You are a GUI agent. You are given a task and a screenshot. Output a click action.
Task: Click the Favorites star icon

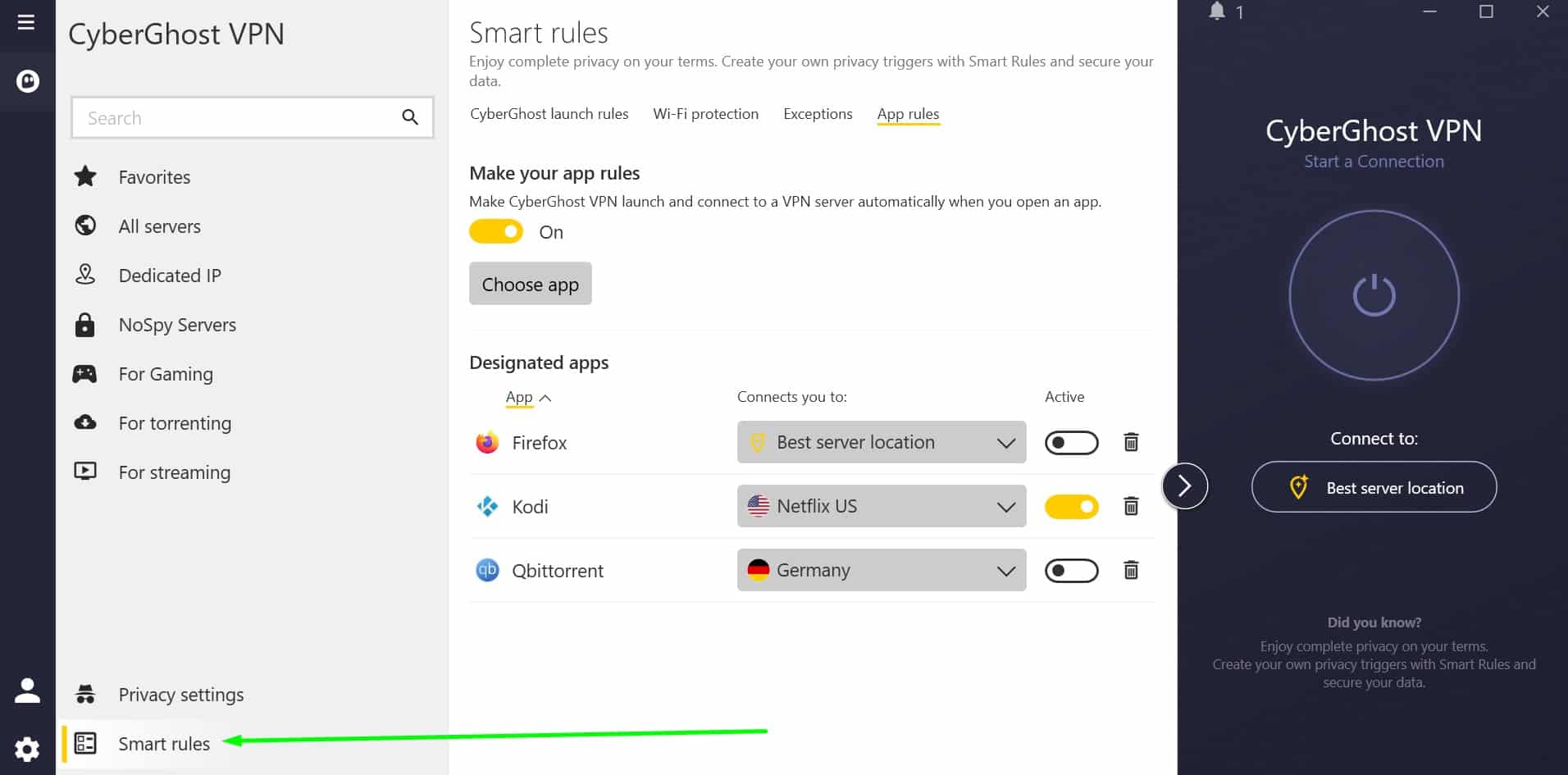coord(85,176)
